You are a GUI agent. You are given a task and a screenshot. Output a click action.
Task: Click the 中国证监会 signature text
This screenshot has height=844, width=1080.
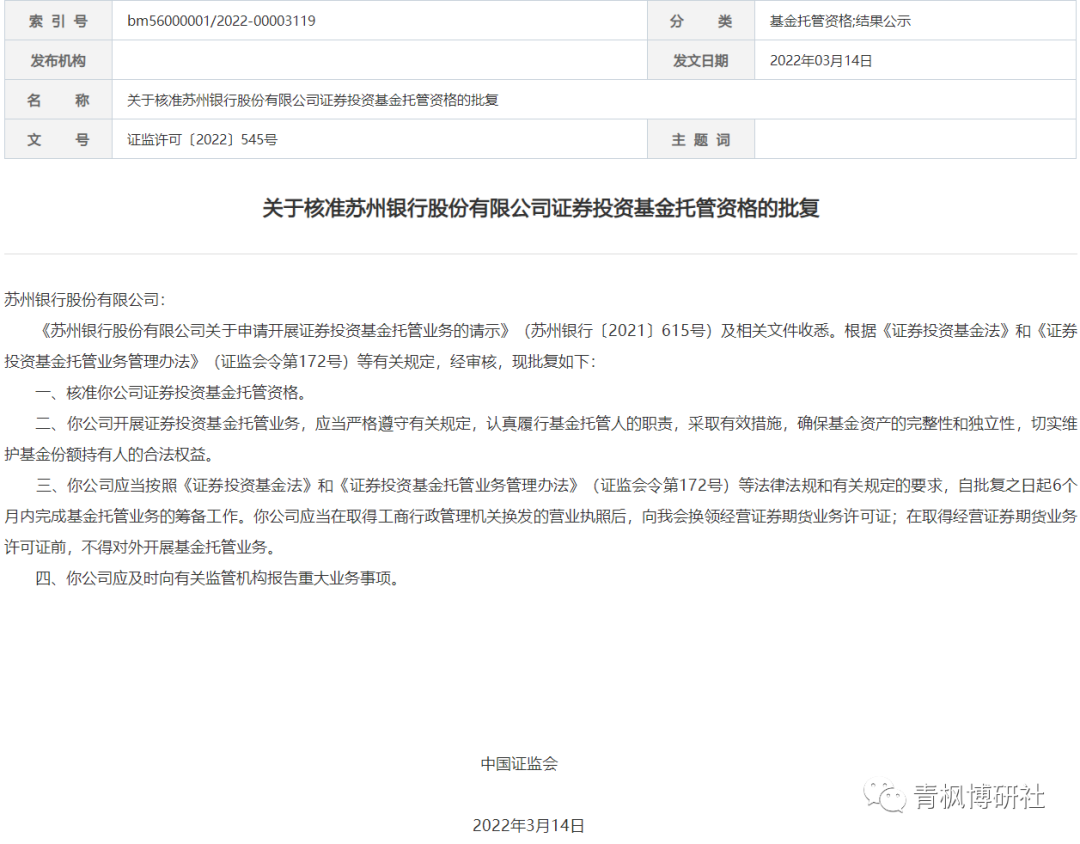click(x=519, y=763)
